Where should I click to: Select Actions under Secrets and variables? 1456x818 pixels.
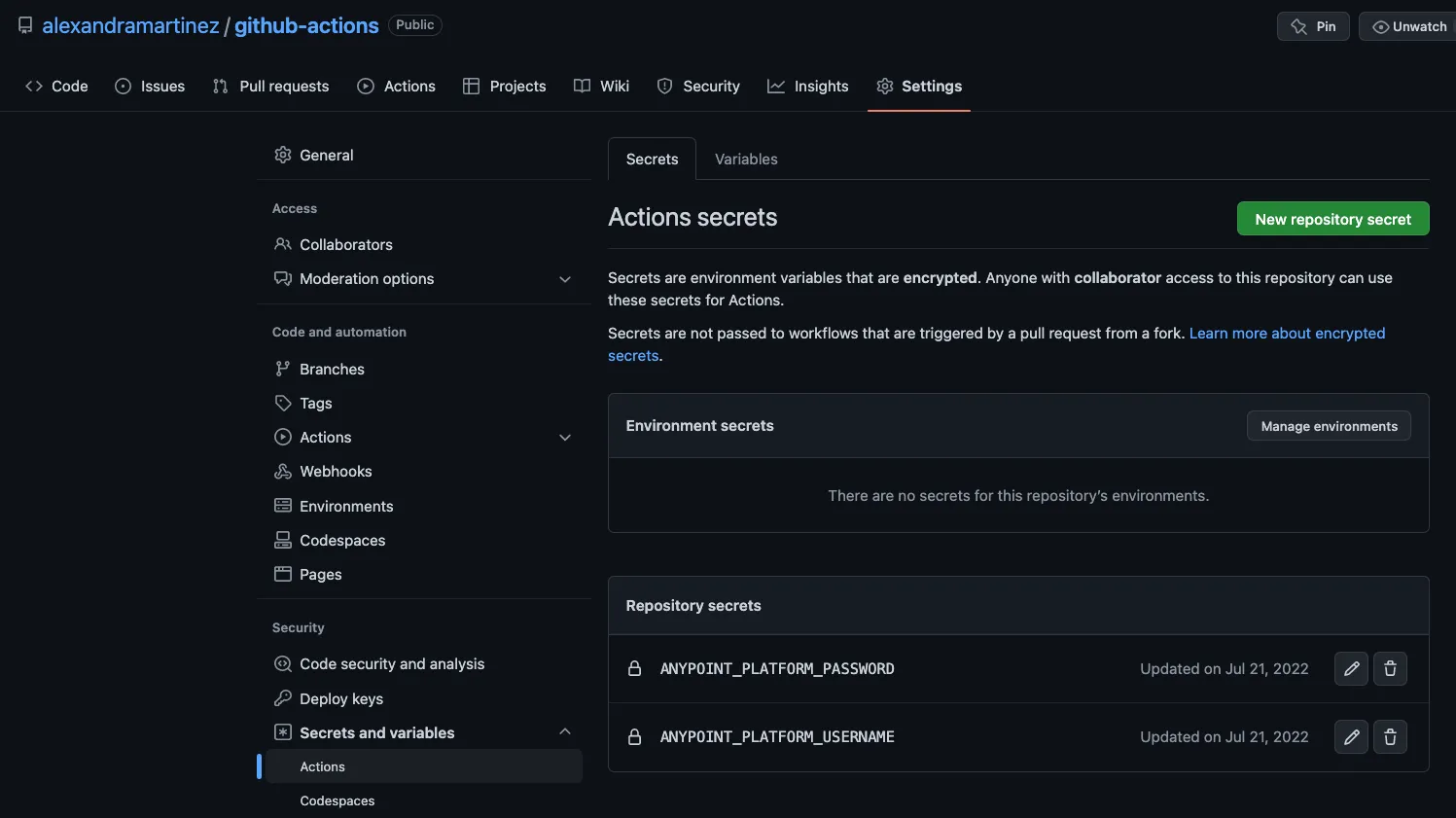424,766
